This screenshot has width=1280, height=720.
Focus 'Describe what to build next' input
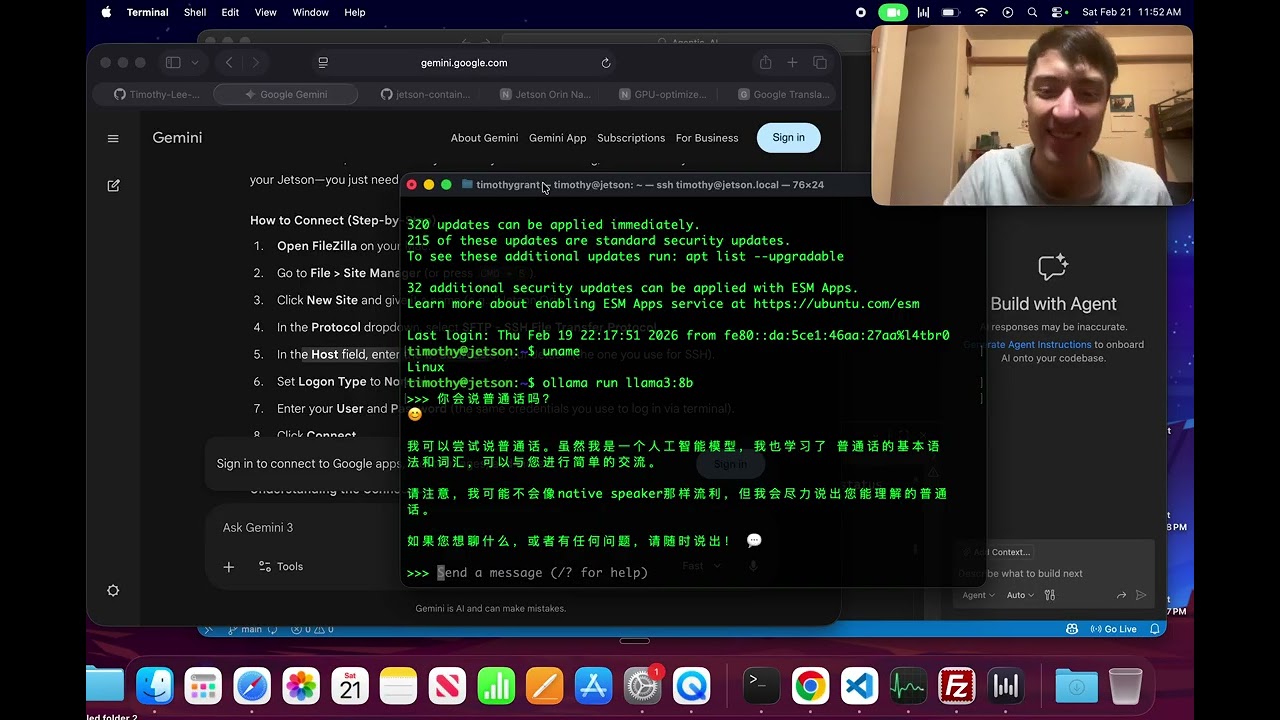(1055, 574)
